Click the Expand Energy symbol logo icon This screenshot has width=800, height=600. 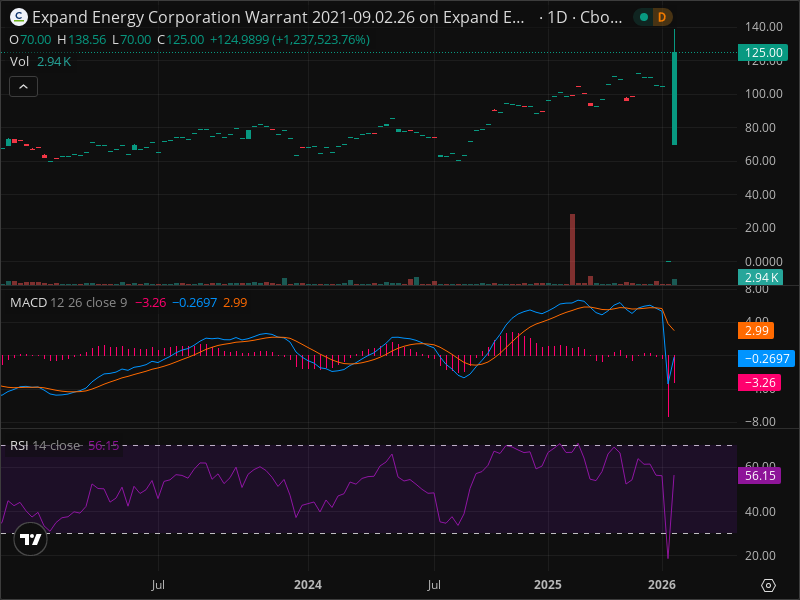pyautogui.click(x=19, y=17)
